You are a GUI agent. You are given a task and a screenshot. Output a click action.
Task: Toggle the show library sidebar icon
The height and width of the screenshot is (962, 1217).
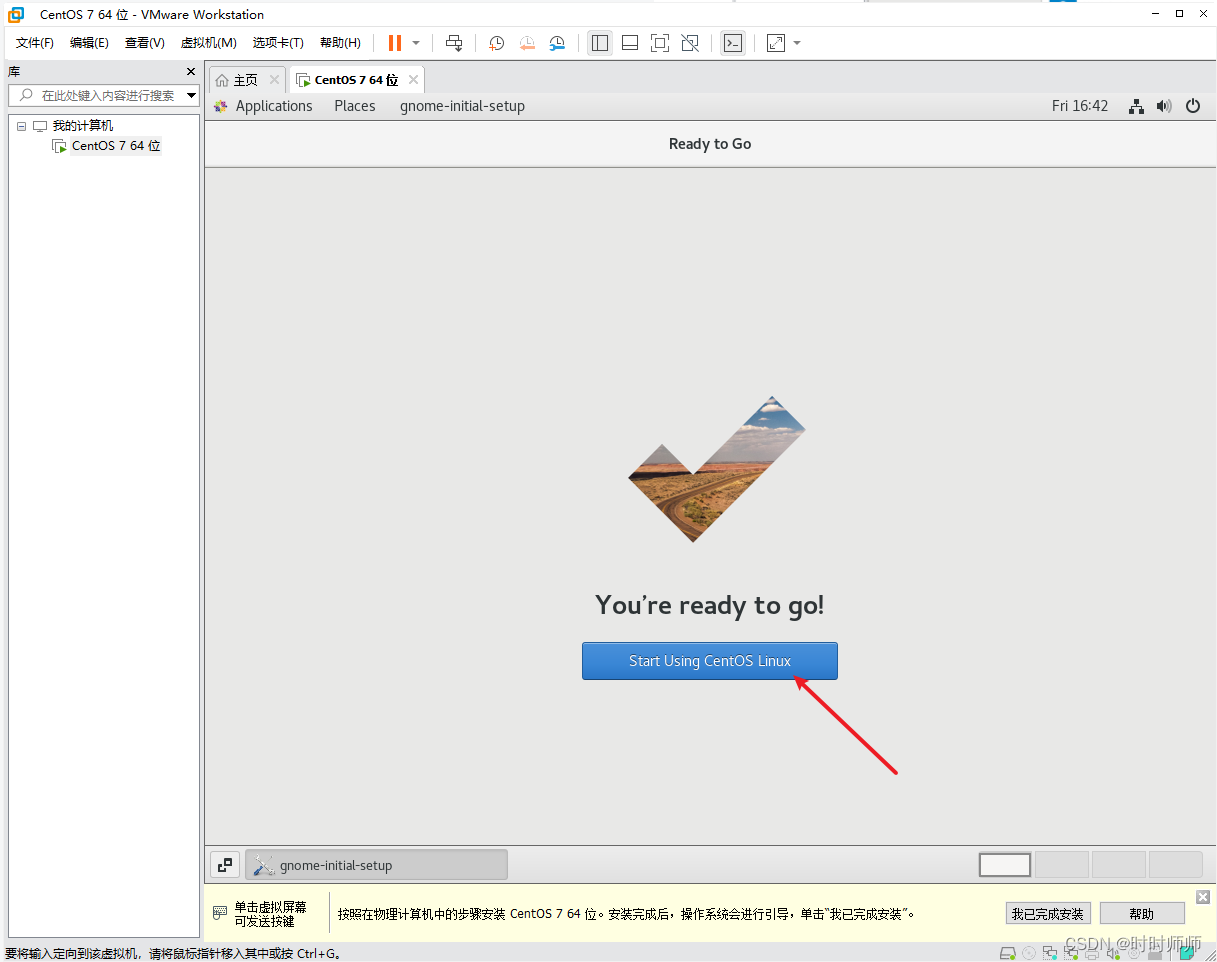[600, 43]
